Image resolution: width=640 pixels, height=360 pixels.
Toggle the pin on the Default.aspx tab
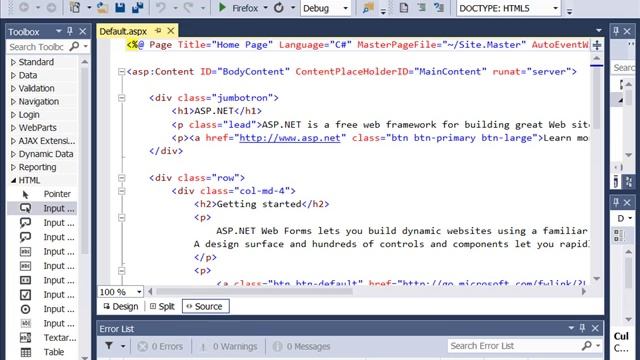[x=158, y=31]
